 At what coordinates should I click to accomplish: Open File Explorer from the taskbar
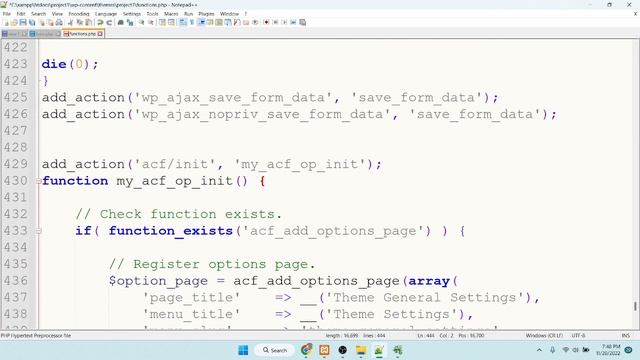pyautogui.click(x=361, y=350)
